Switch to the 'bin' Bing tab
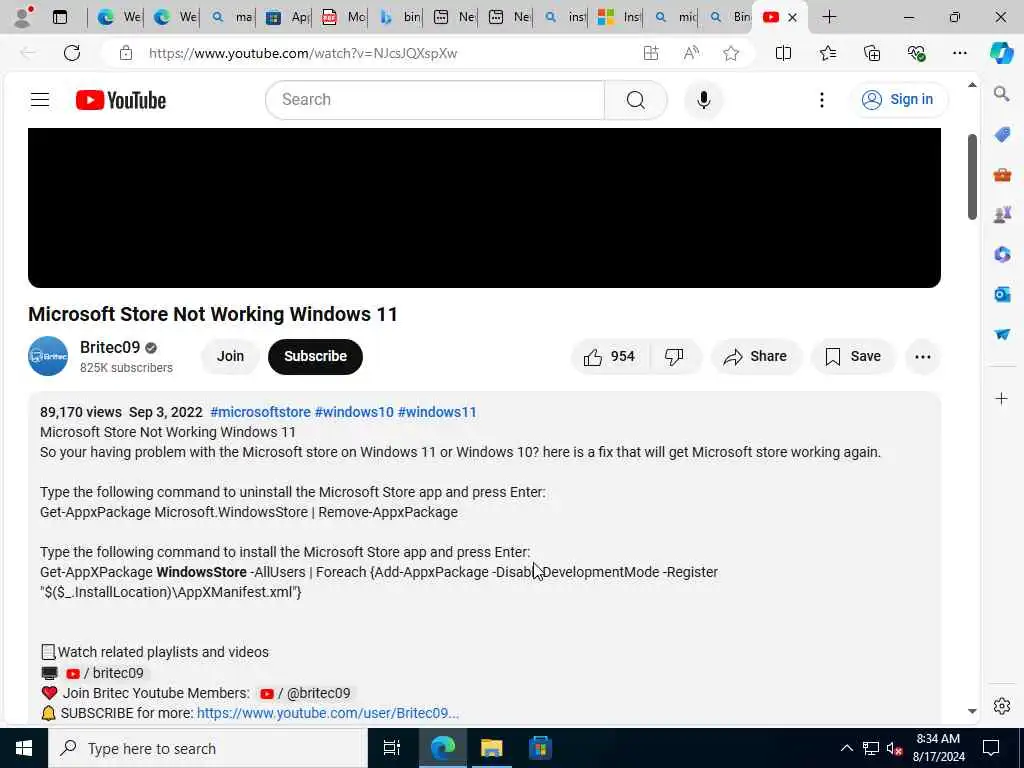Image resolution: width=1024 pixels, height=768 pixels. pyautogui.click(x=398, y=17)
